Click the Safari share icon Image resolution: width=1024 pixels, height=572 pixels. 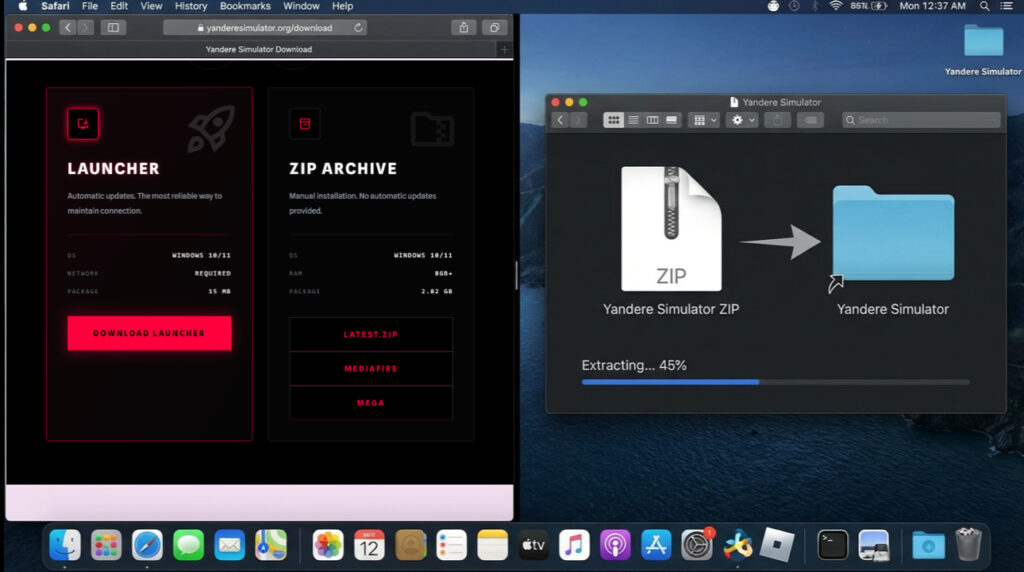pos(464,27)
